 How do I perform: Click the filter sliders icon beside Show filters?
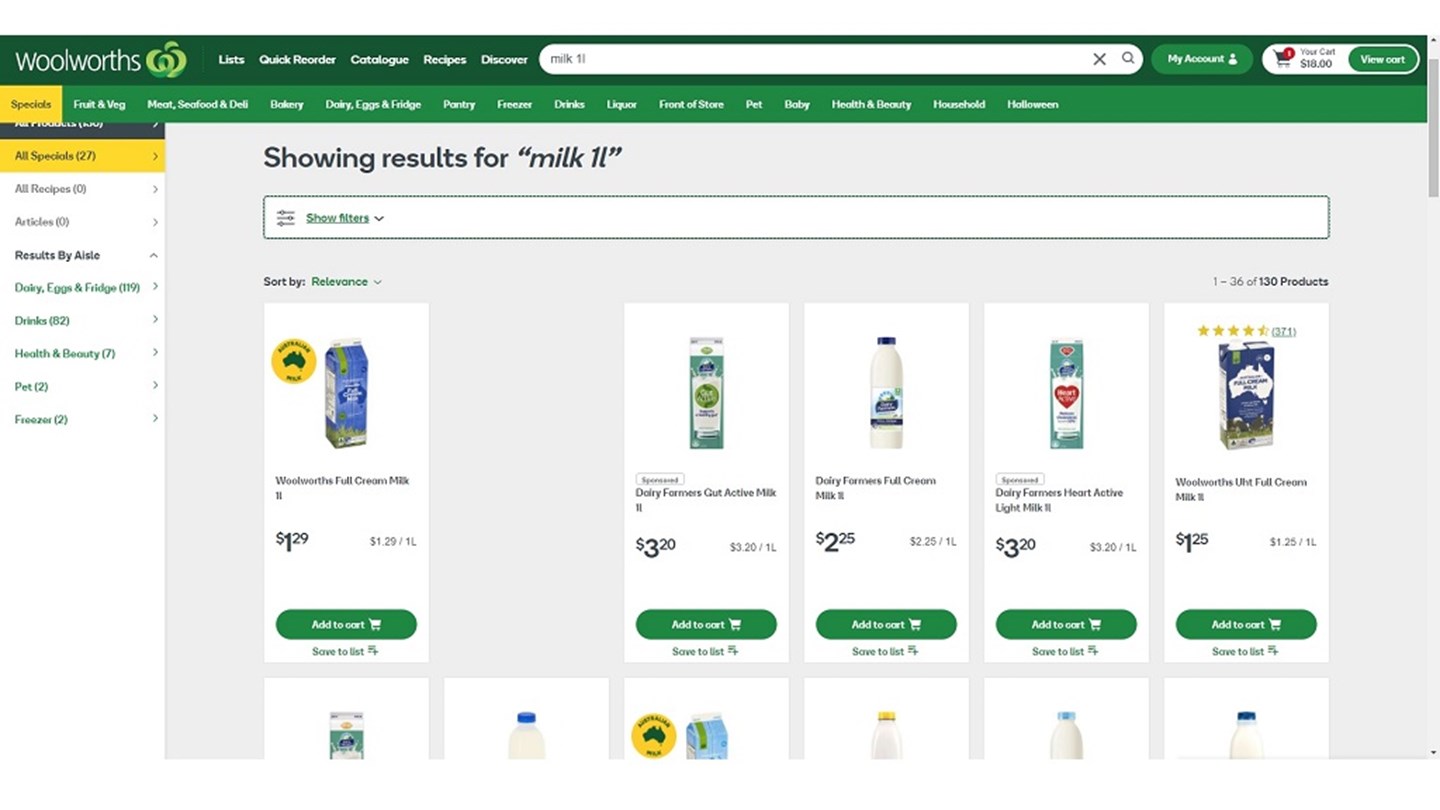(x=285, y=217)
